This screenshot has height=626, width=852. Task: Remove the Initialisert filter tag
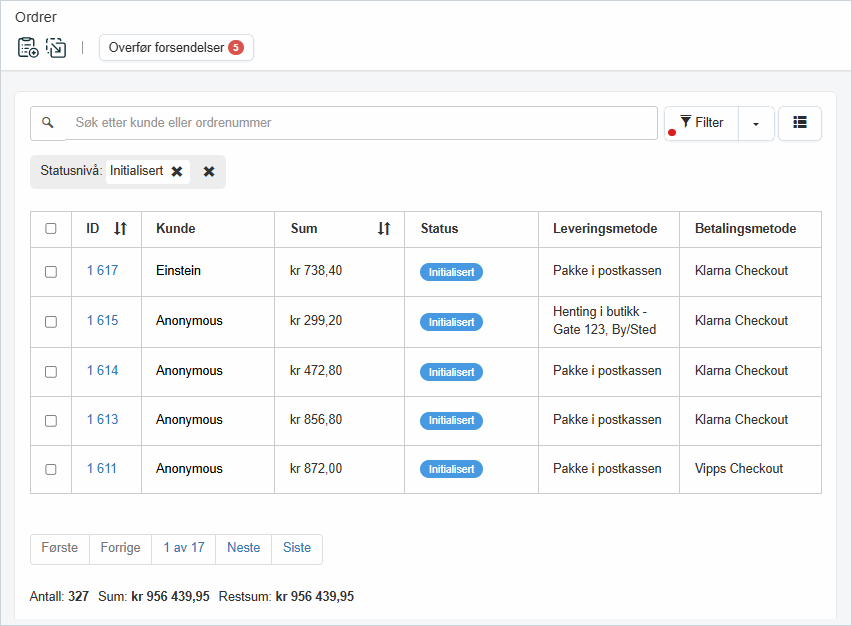click(x=177, y=171)
